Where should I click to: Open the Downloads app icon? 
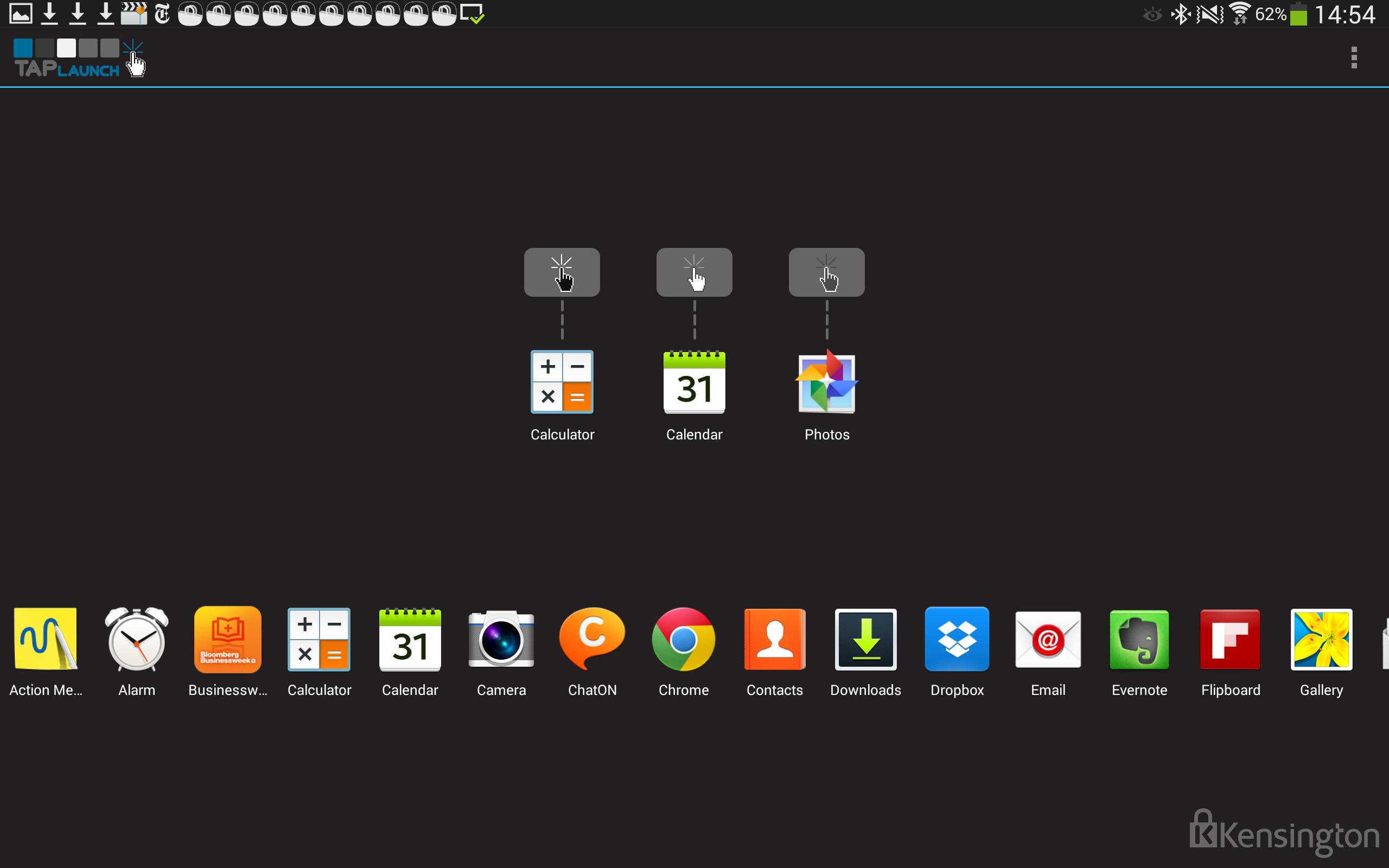[x=865, y=639]
